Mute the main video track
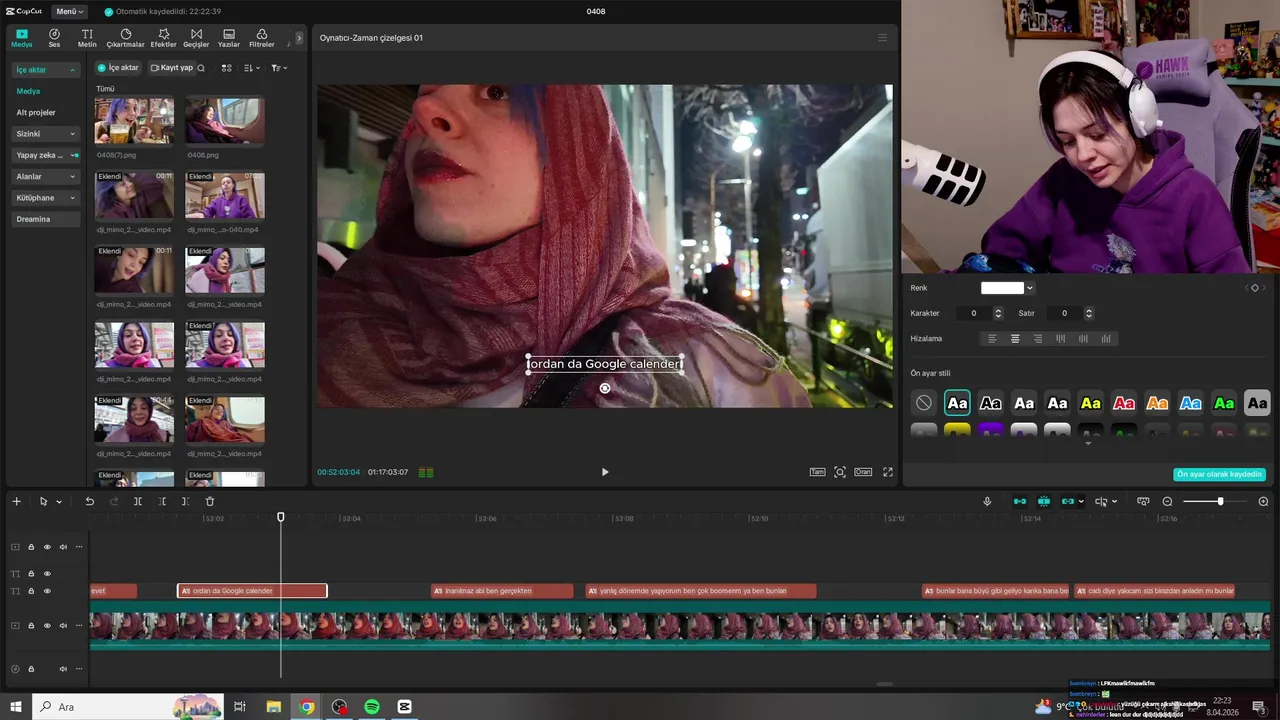 tap(63, 626)
